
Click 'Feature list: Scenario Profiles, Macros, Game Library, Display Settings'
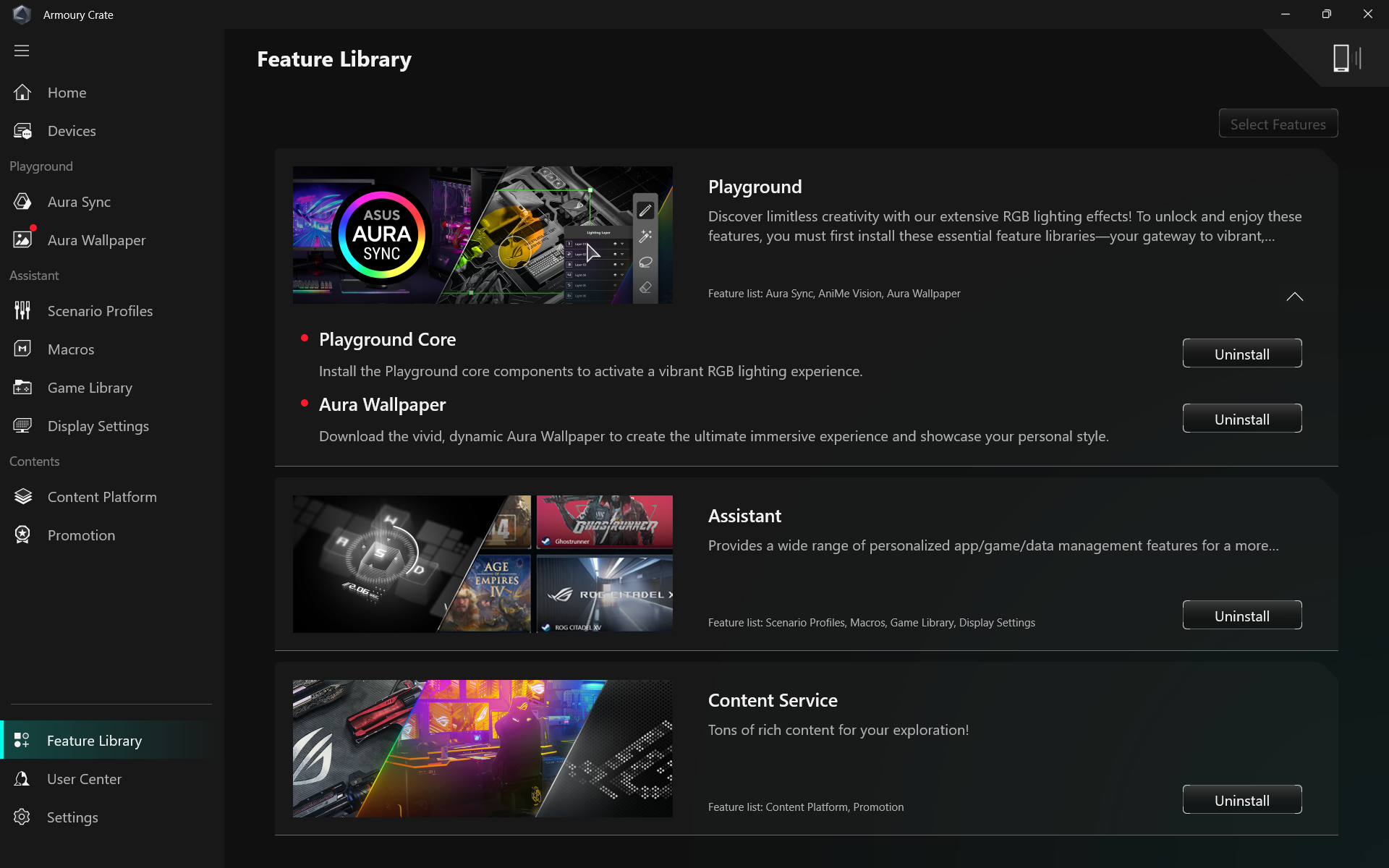(x=872, y=623)
